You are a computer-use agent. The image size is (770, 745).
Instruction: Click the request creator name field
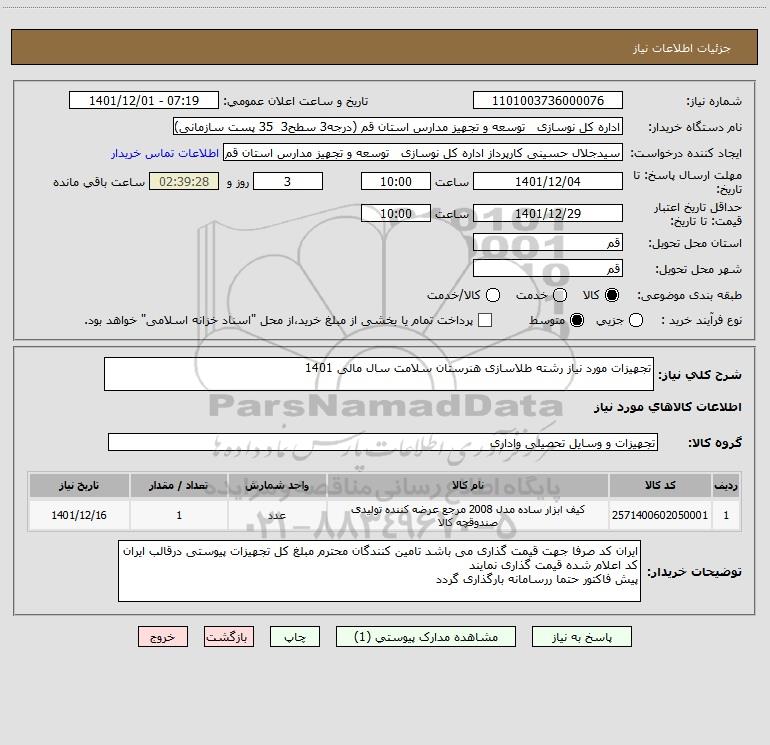point(423,153)
